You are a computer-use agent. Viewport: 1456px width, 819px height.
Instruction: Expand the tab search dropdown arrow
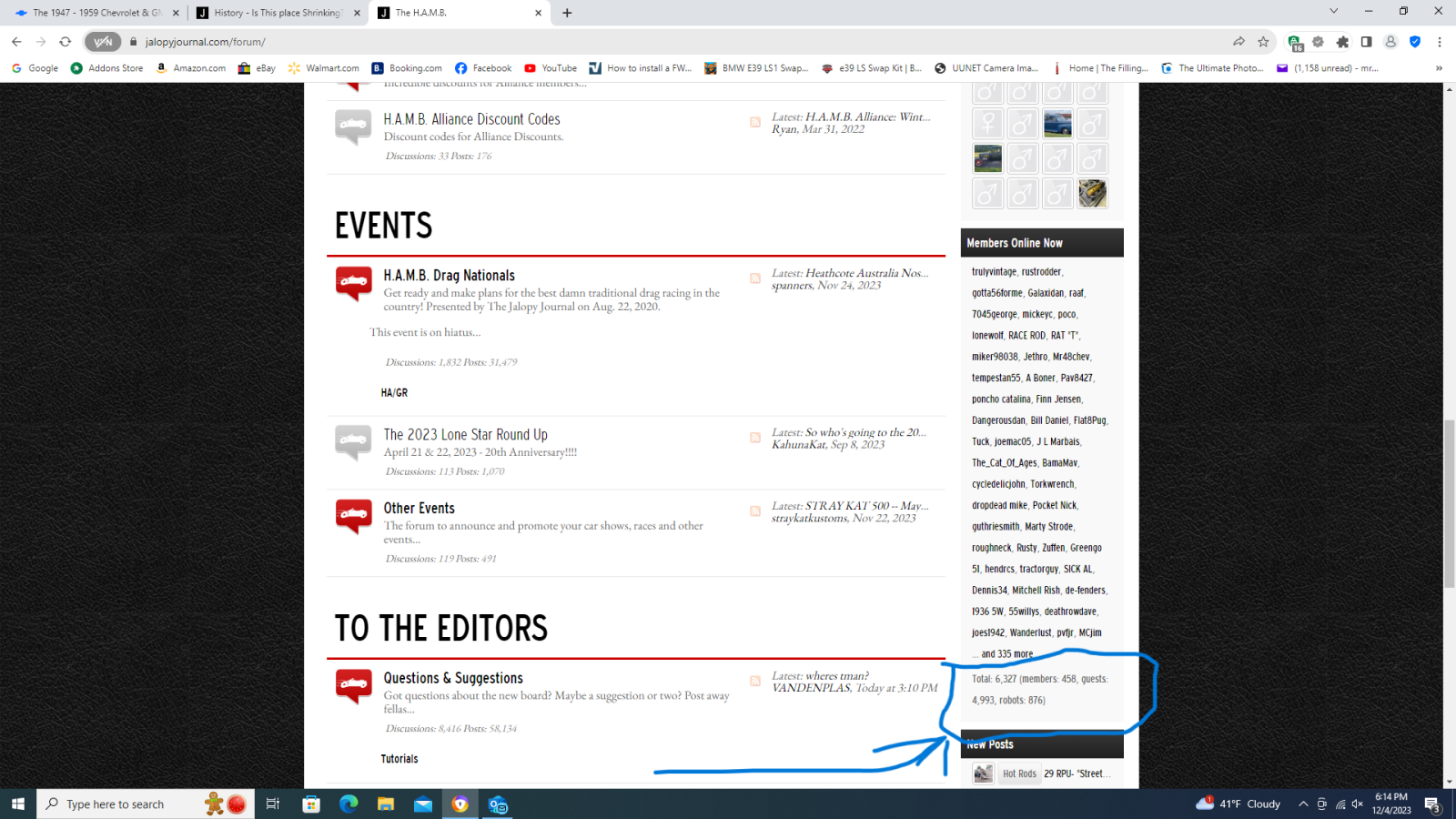pos(1333,12)
